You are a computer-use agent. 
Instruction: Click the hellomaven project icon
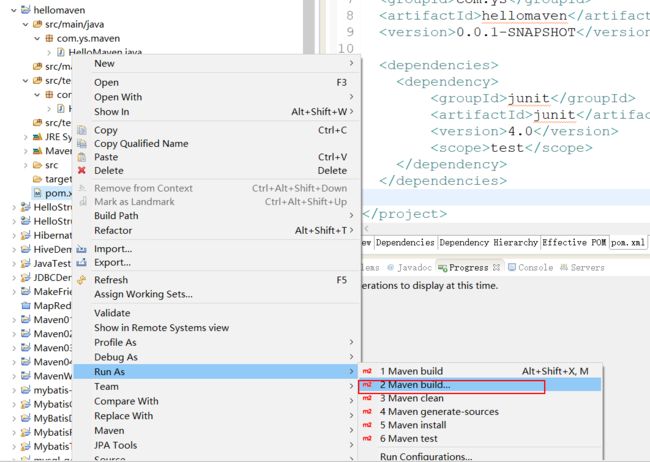pyautogui.click(x=26, y=10)
